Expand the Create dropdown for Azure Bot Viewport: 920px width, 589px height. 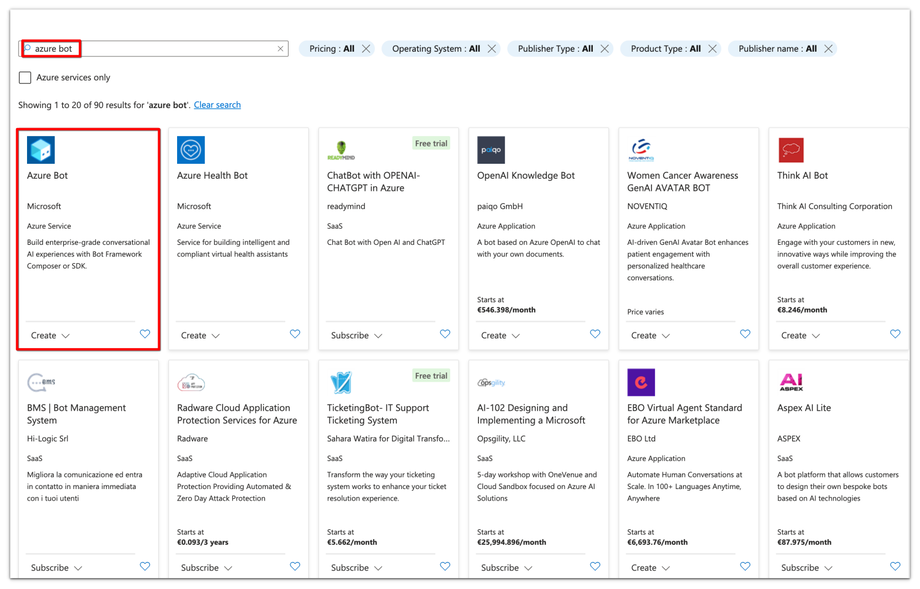(x=50, y=336)
